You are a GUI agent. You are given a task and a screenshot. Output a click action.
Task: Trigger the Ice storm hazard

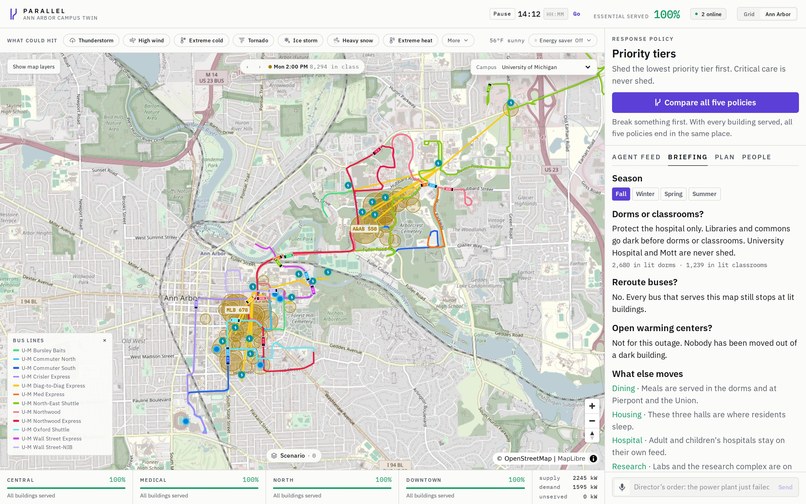pyautogui.click(x=301, y=40)
